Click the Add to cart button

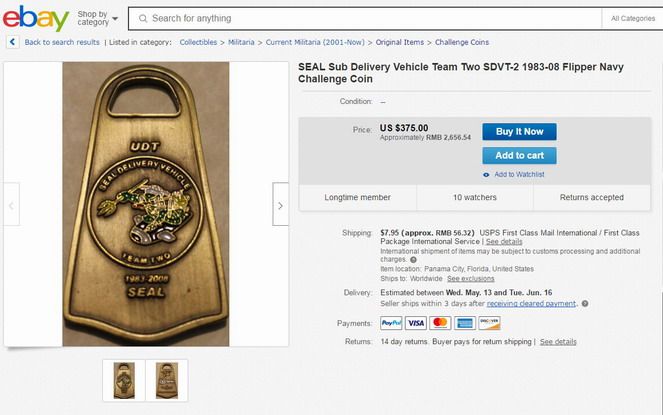point(519,156)
